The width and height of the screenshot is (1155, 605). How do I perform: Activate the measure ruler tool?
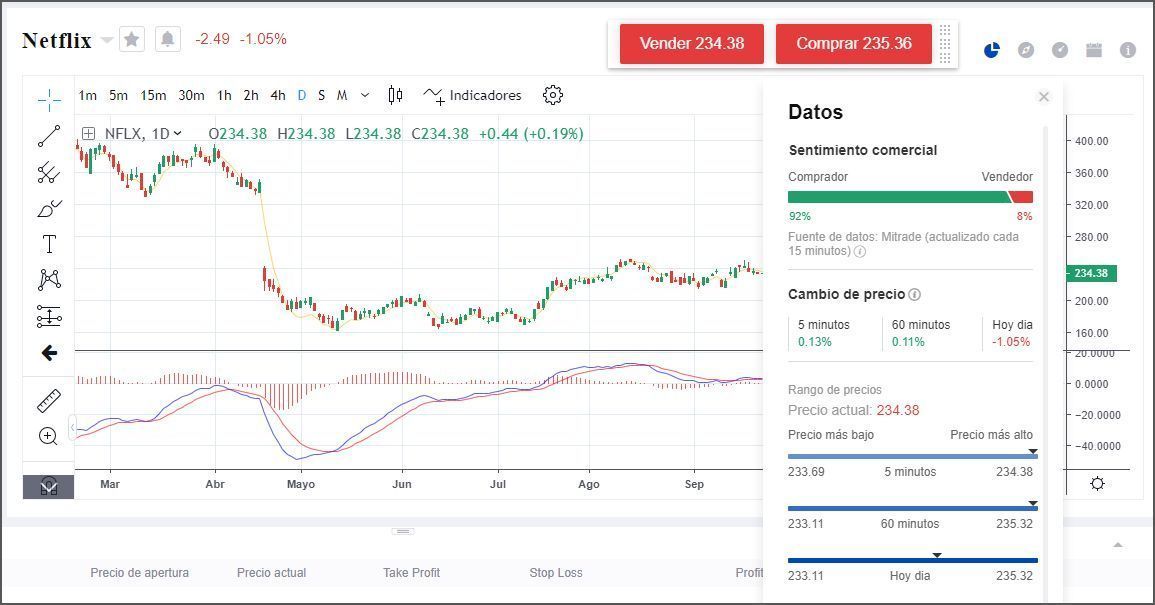47,398
